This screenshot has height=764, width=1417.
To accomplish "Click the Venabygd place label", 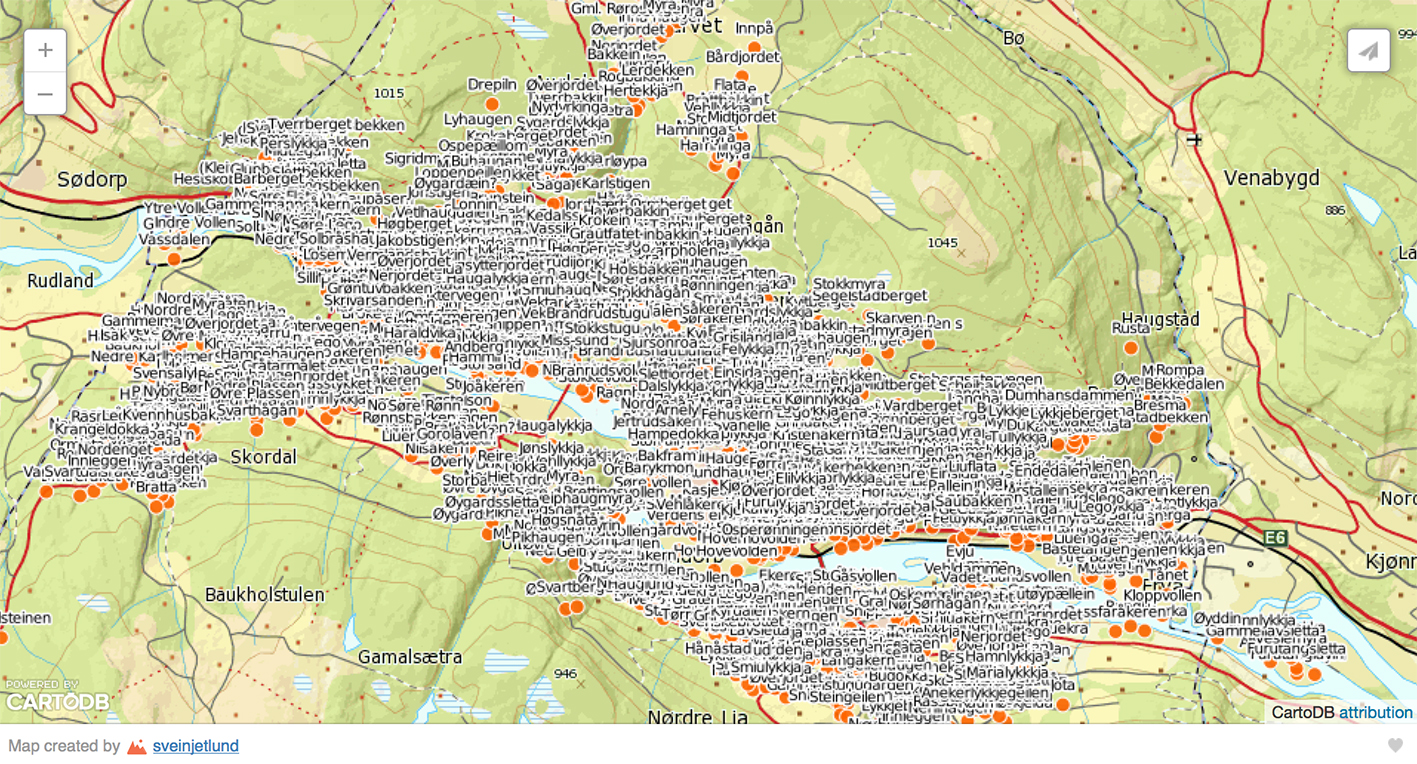I will tap(1271, 178).
